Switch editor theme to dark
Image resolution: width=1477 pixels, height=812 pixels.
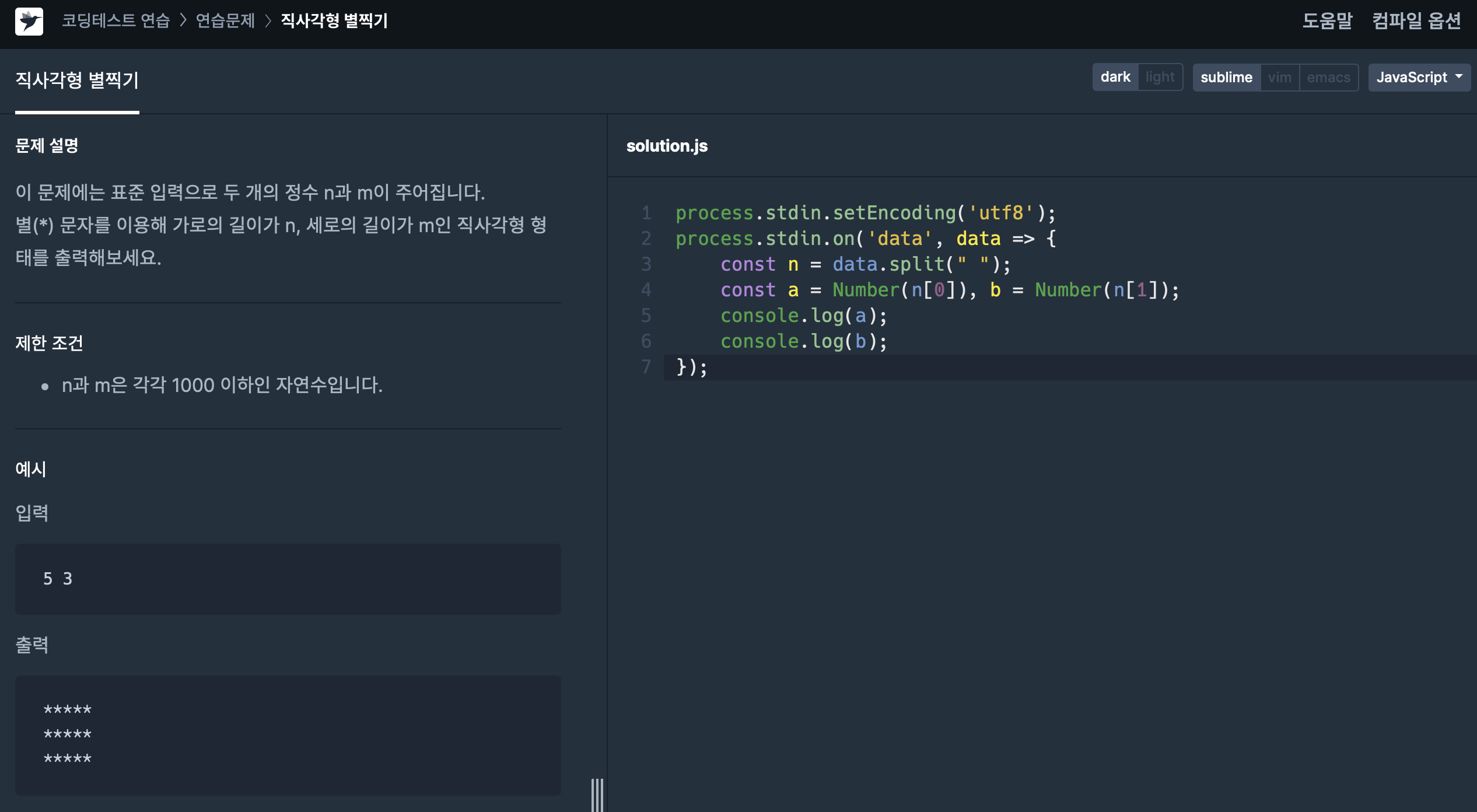point(1115,77)
